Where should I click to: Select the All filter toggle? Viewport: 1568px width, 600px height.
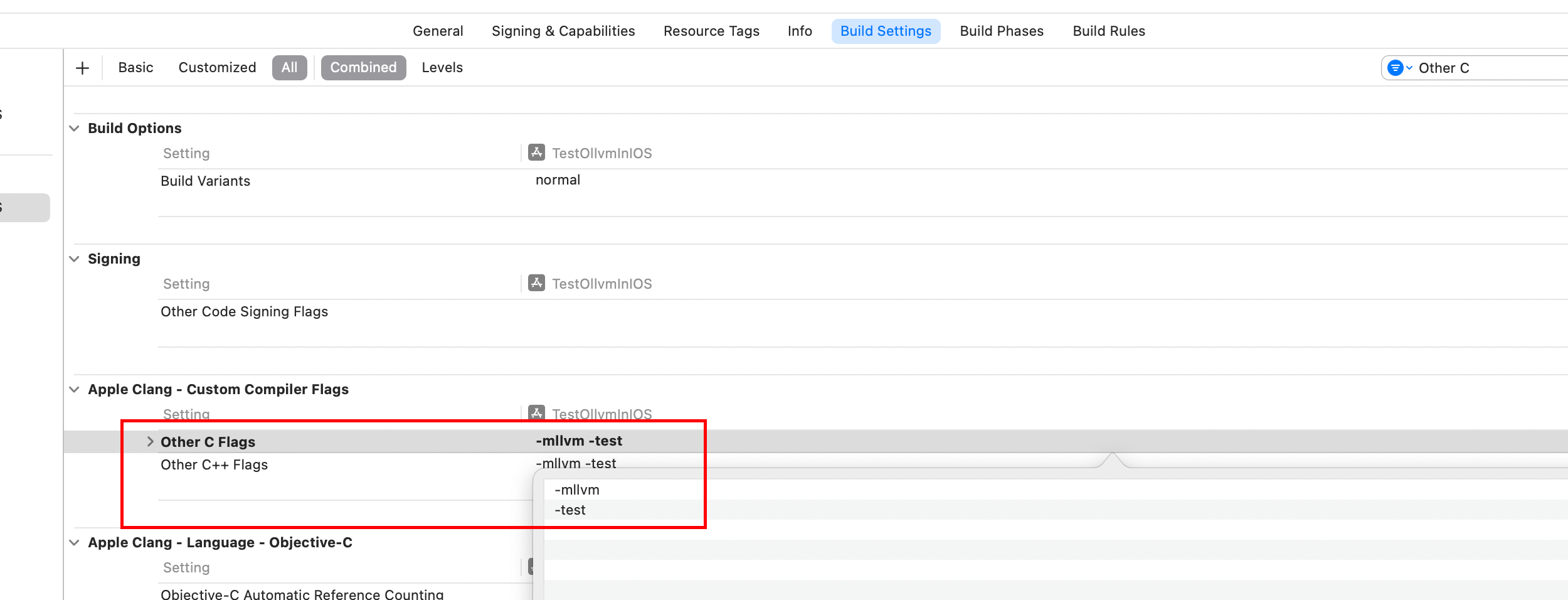point(289,68)
